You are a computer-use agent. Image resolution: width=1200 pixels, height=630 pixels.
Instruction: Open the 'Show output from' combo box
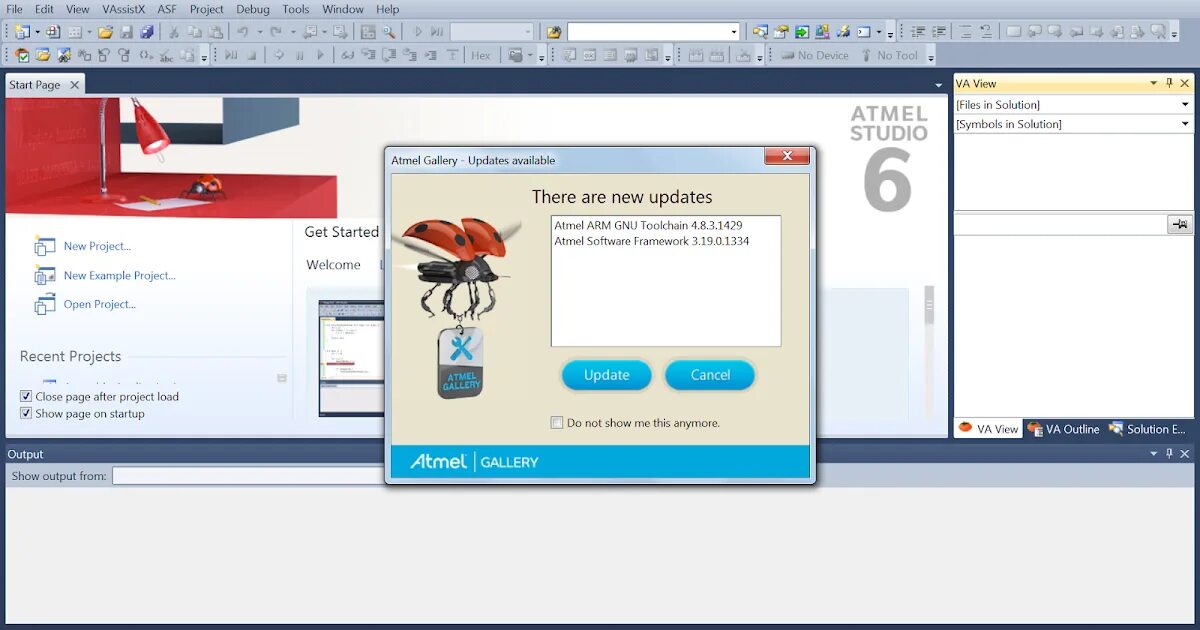coord(246,476)
